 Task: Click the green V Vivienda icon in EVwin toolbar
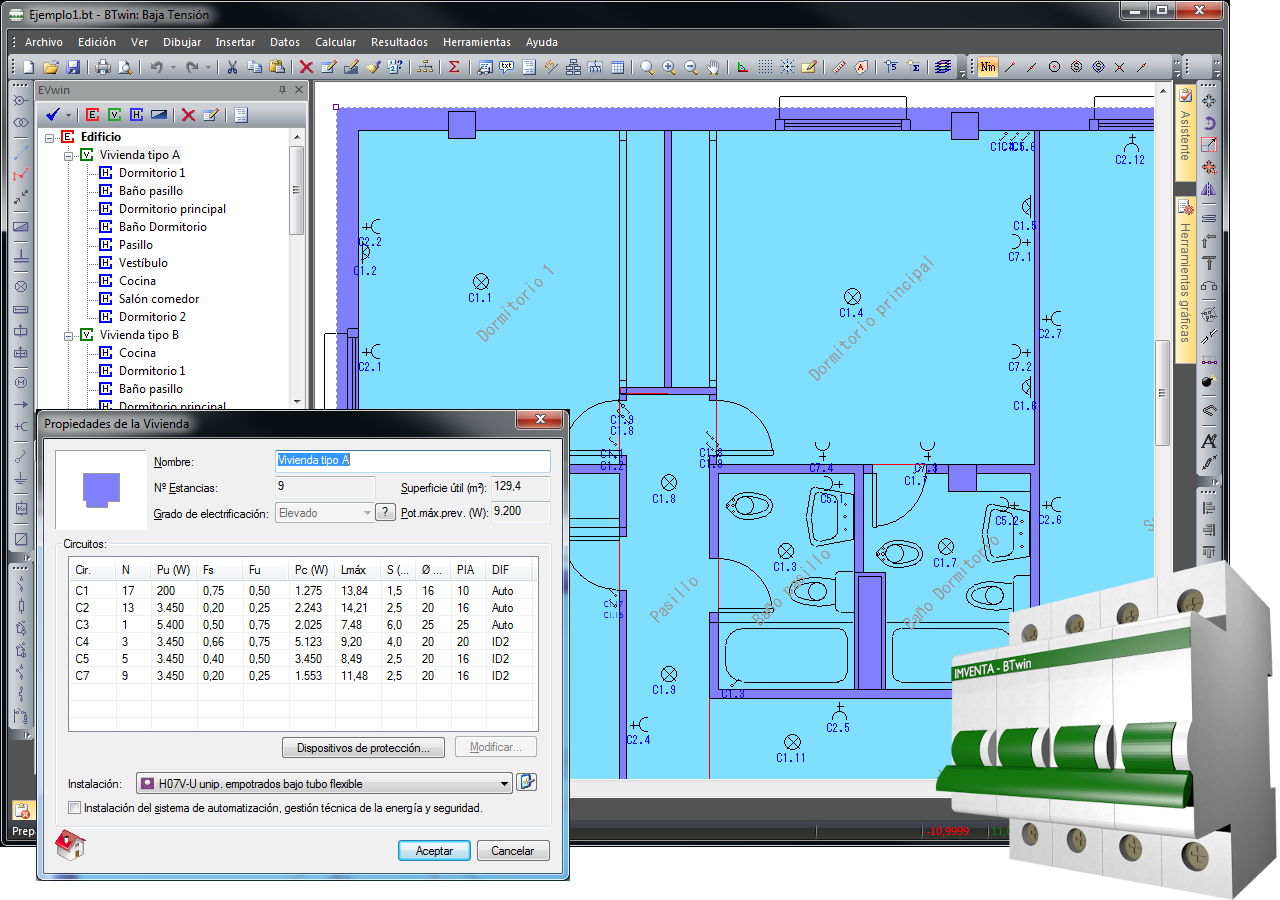(115, 115)
